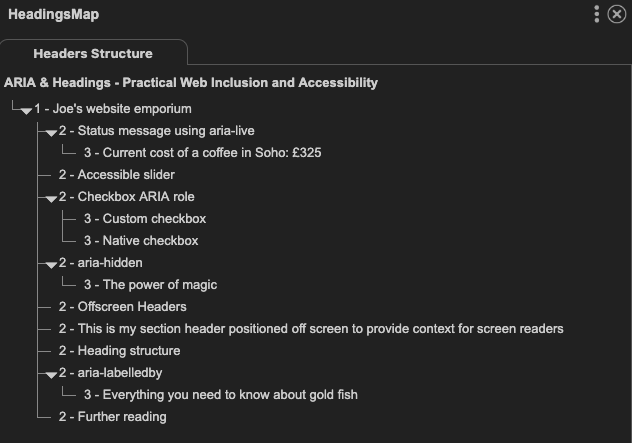Go to Further reading heading
The height and width of the screenshot is (443, 632).
112,417
